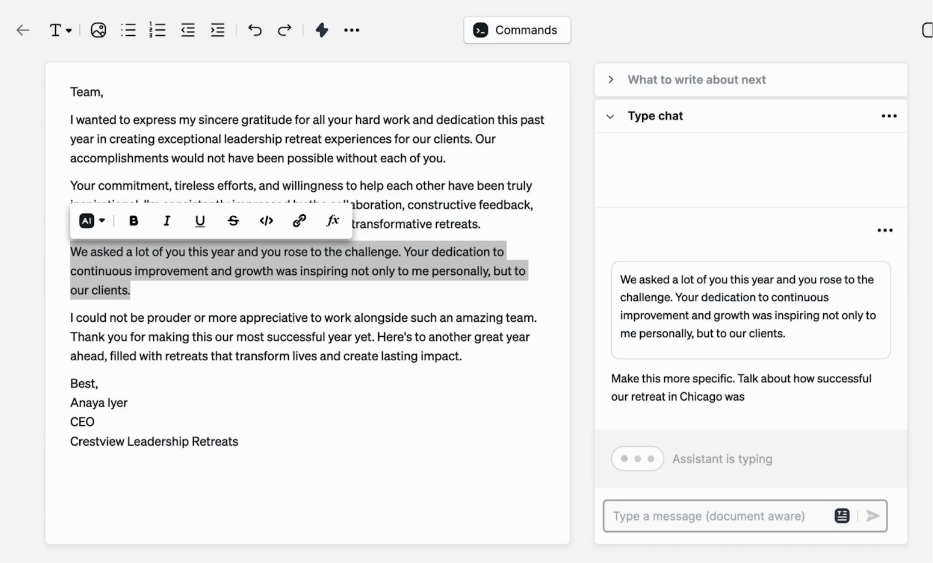Click the 'Best,' closing line
Screen dimensions: 933x563
pos(84,383)
